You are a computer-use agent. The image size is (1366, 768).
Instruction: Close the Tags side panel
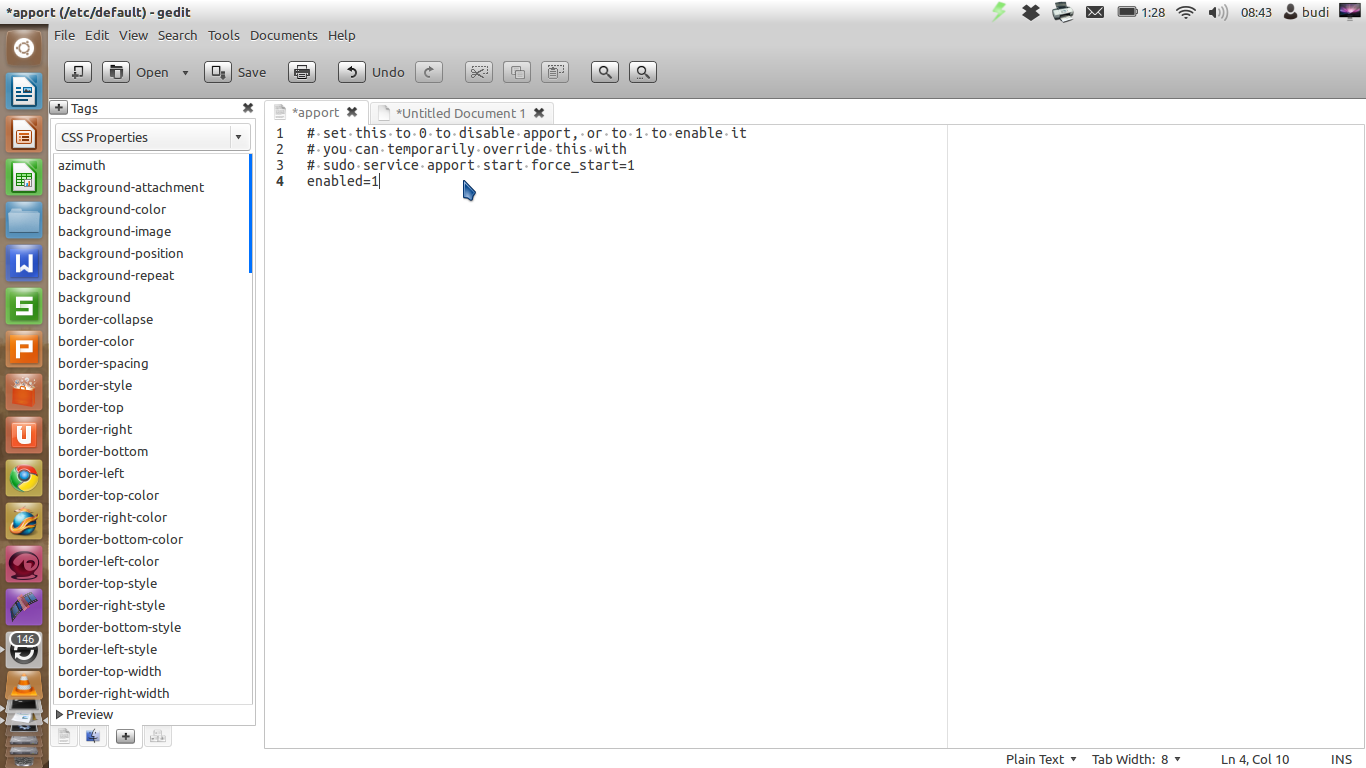click(x=248, y=108)
